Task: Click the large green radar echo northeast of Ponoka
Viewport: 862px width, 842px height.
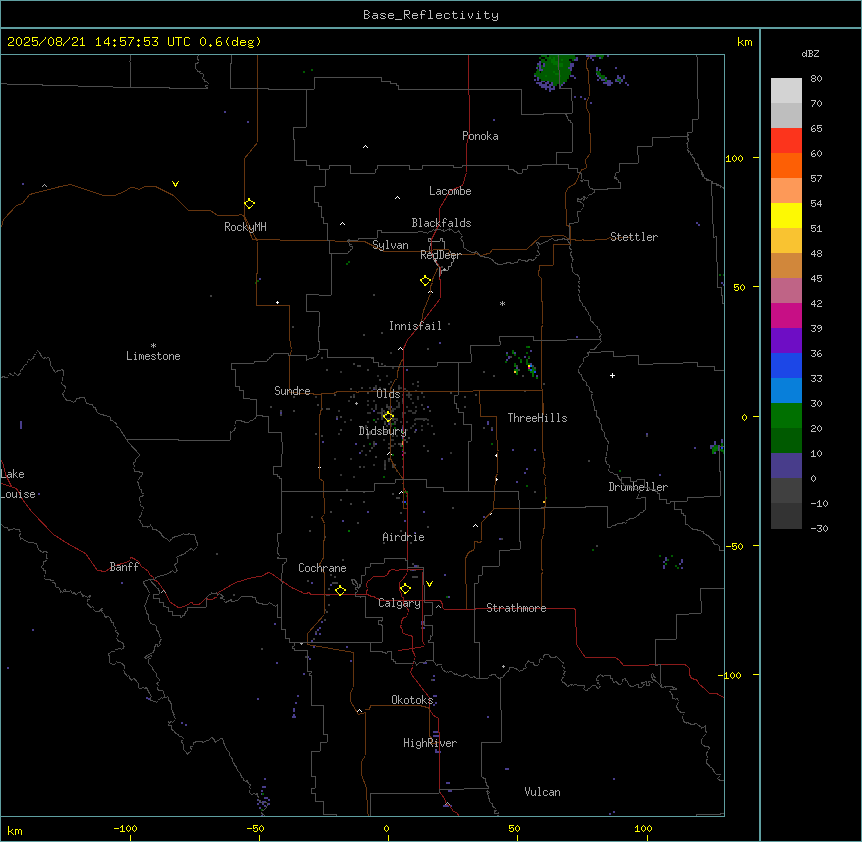Action: 555,71
